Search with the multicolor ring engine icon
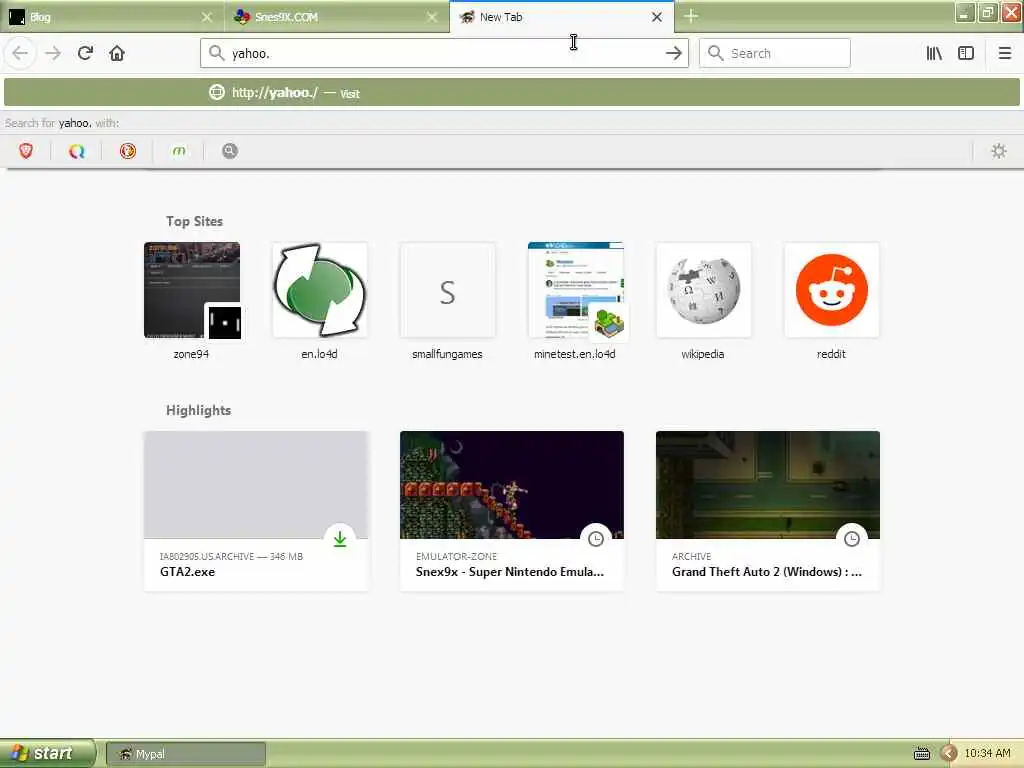 [76, 152]
